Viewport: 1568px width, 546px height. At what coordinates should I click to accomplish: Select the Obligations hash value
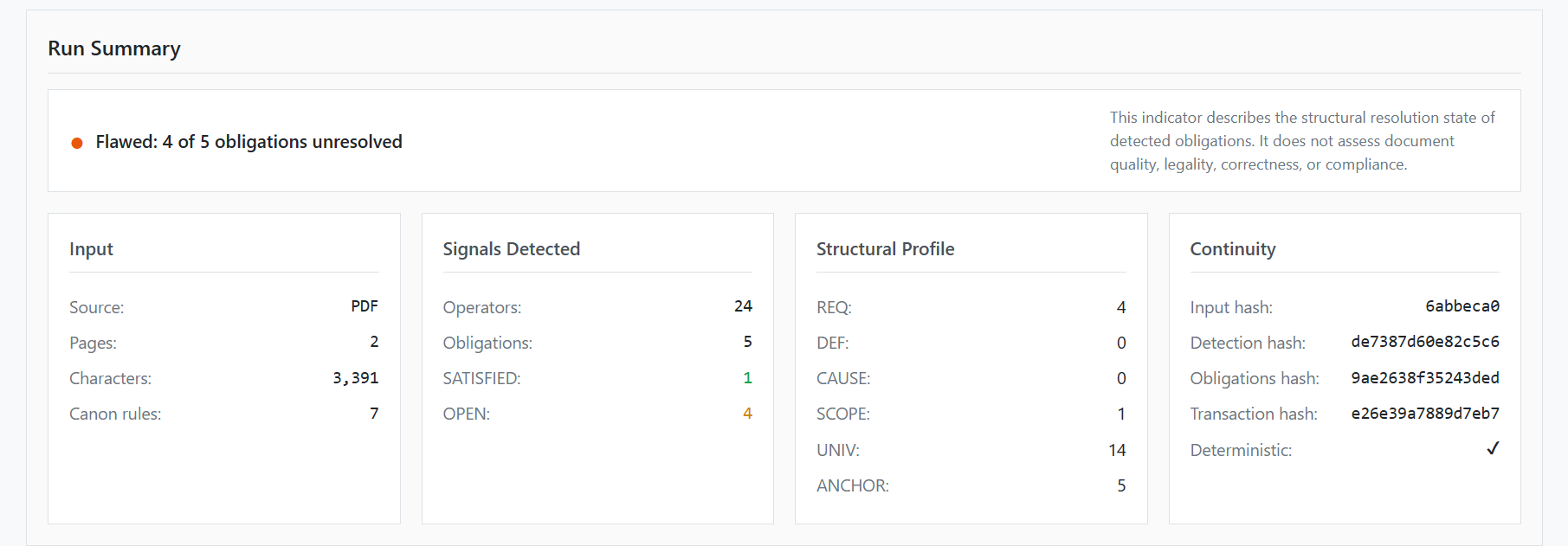(1424, 378)
